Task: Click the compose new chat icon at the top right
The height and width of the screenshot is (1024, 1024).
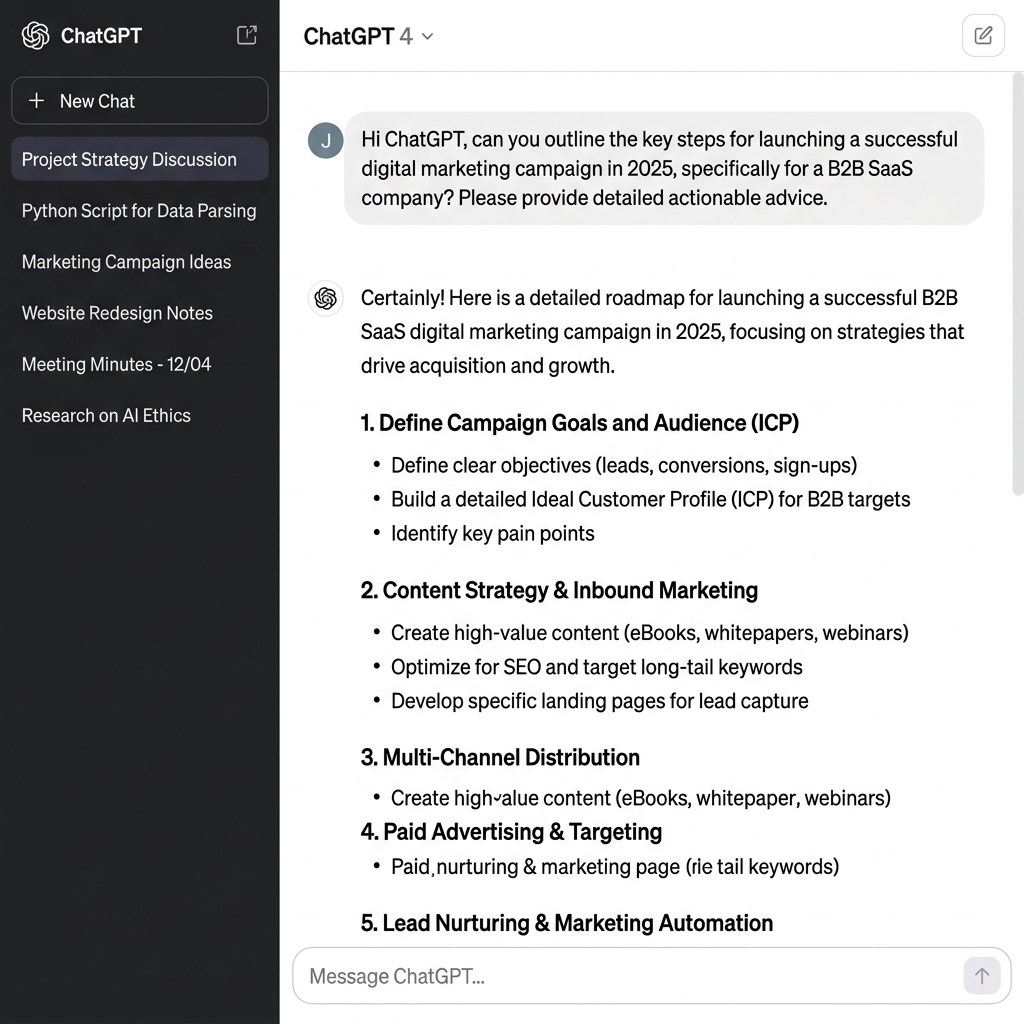Action: (x=983, y=35)
